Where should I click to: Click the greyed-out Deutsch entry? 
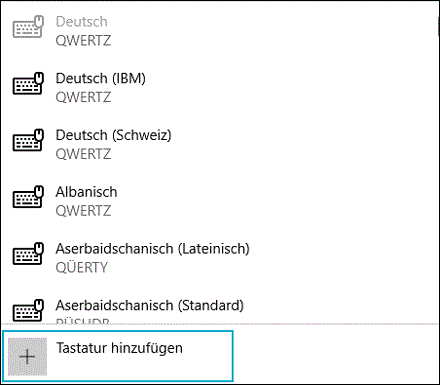[x=220, y=31]
